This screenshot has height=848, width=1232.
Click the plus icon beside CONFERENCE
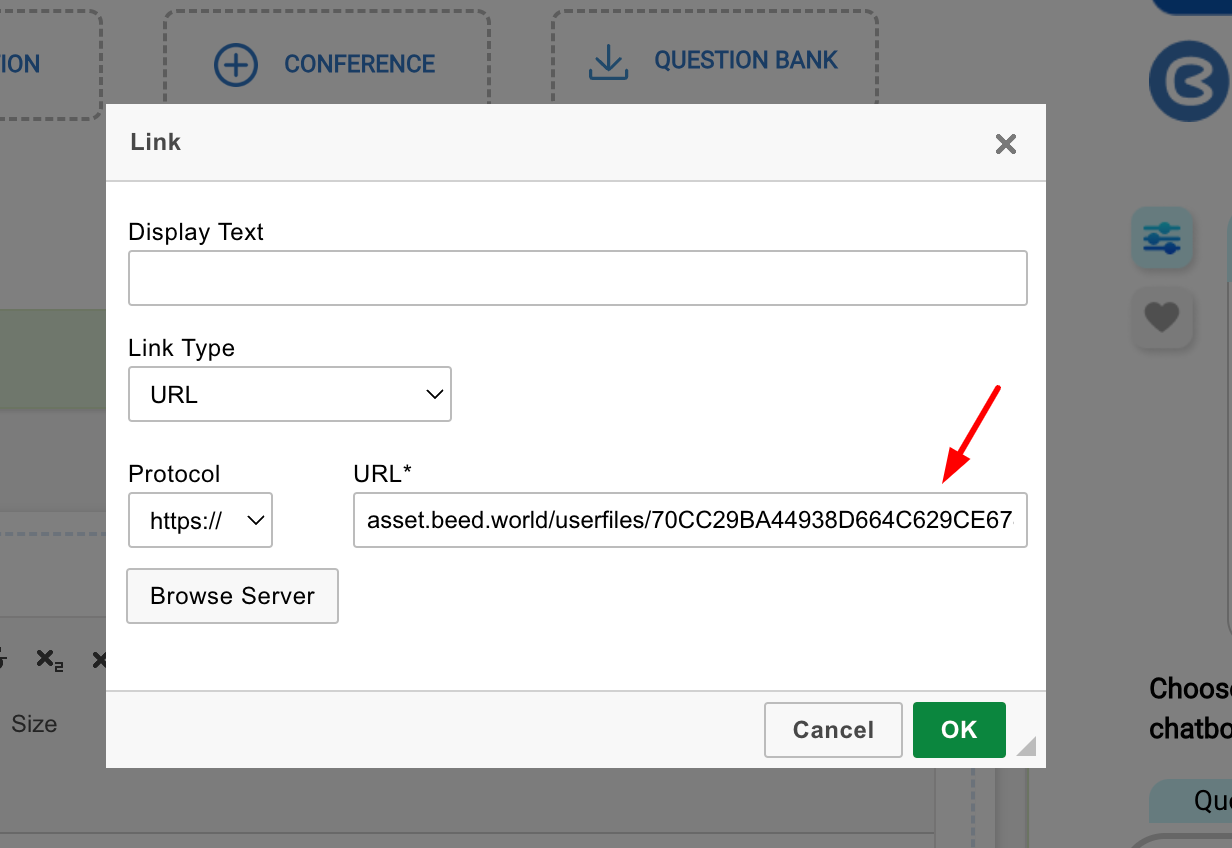tap(236, 65)
